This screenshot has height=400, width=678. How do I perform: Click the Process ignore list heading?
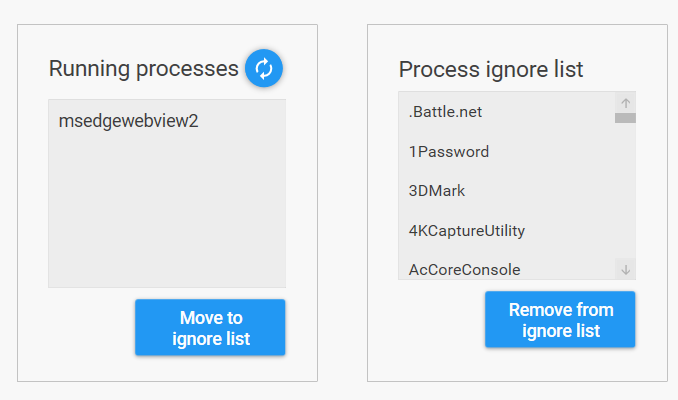[491, 69]
